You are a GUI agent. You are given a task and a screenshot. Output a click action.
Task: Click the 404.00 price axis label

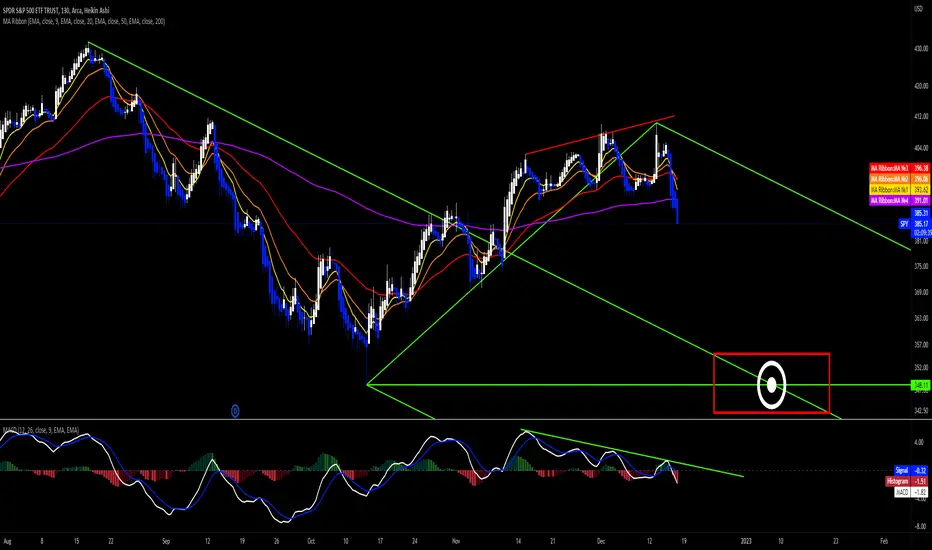[921, 148]
